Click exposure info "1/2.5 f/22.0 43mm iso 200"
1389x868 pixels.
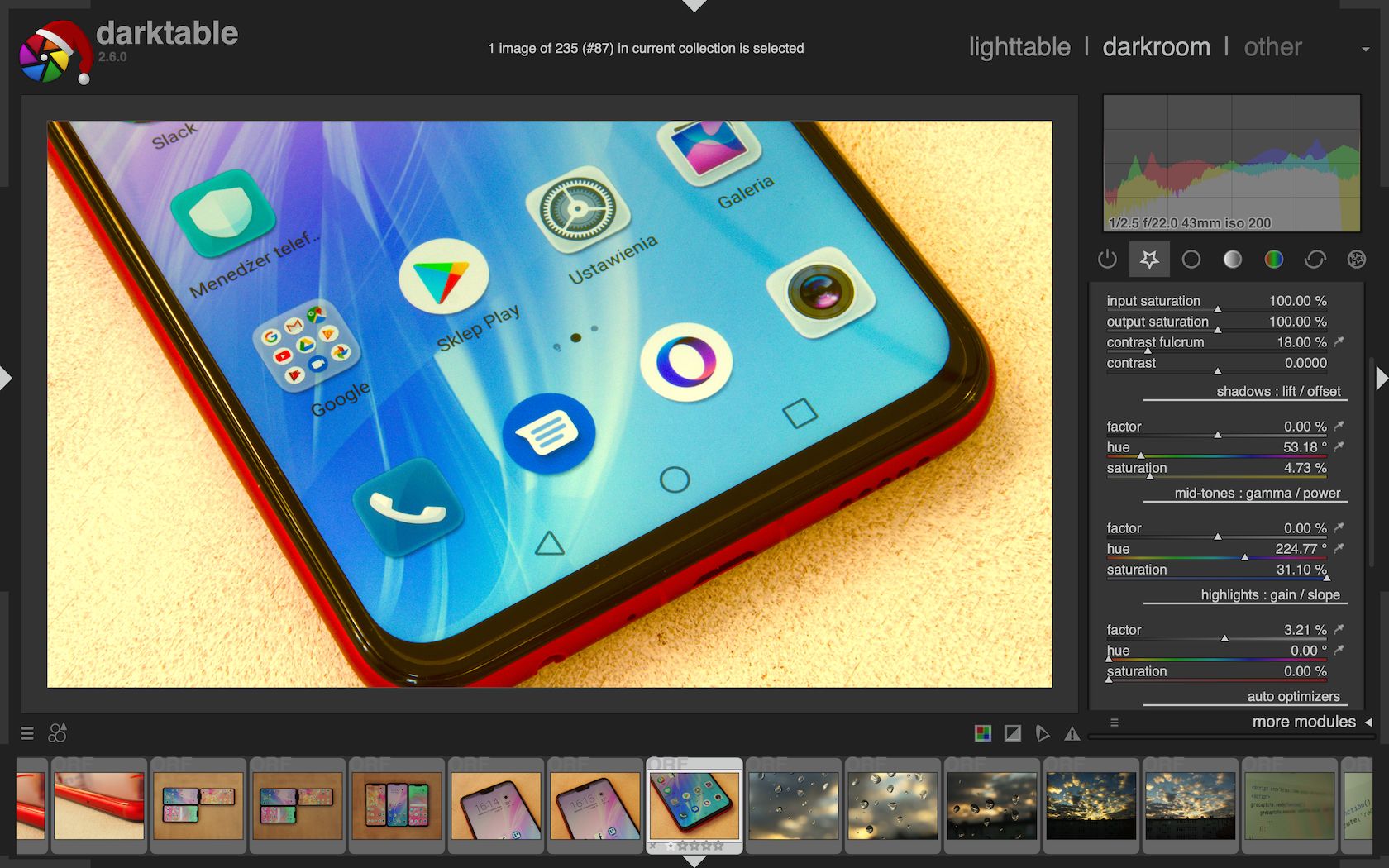click(x=1190, y=222)
